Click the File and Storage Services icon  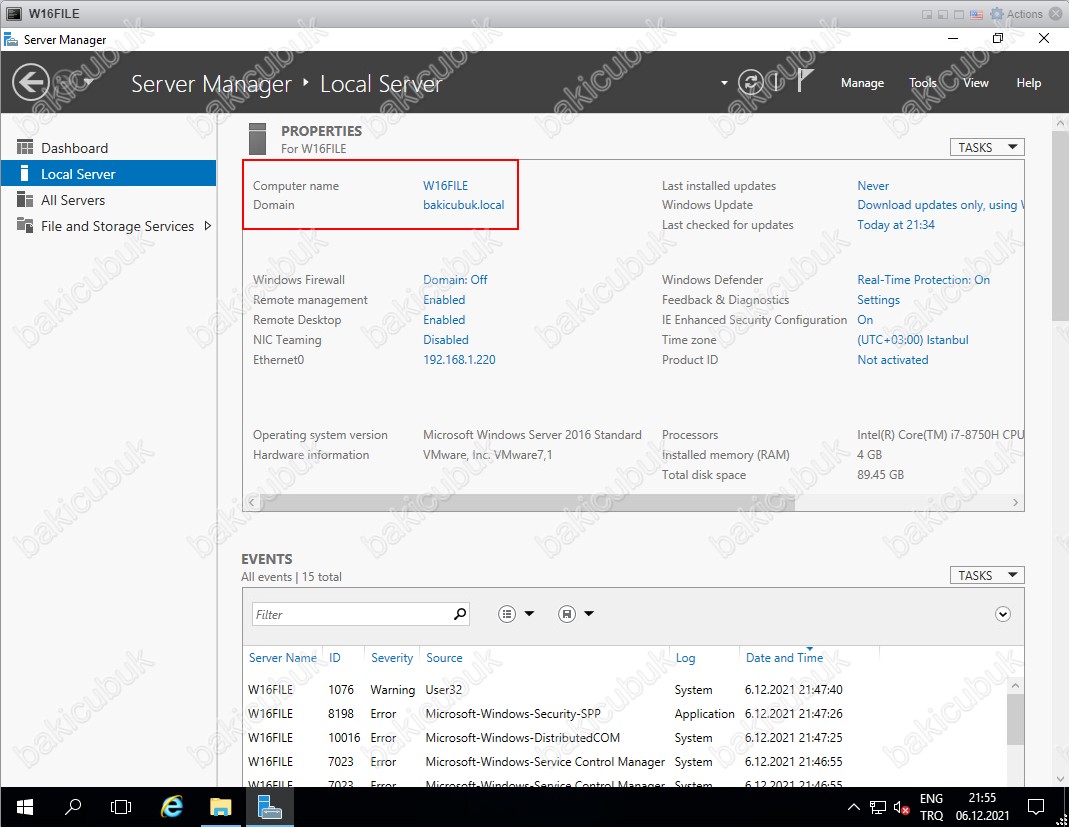coord(25,225)
